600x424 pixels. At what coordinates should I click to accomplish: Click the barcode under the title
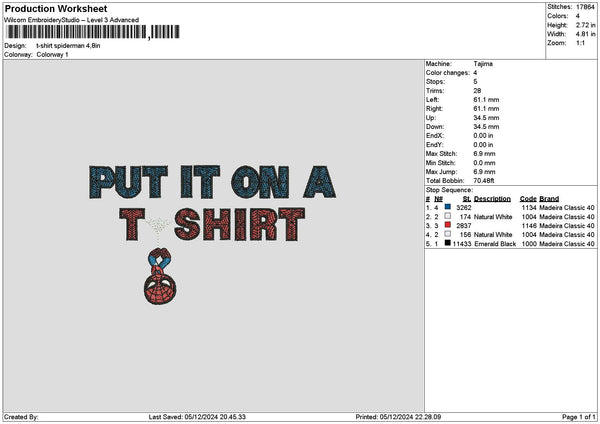[75, 32]
